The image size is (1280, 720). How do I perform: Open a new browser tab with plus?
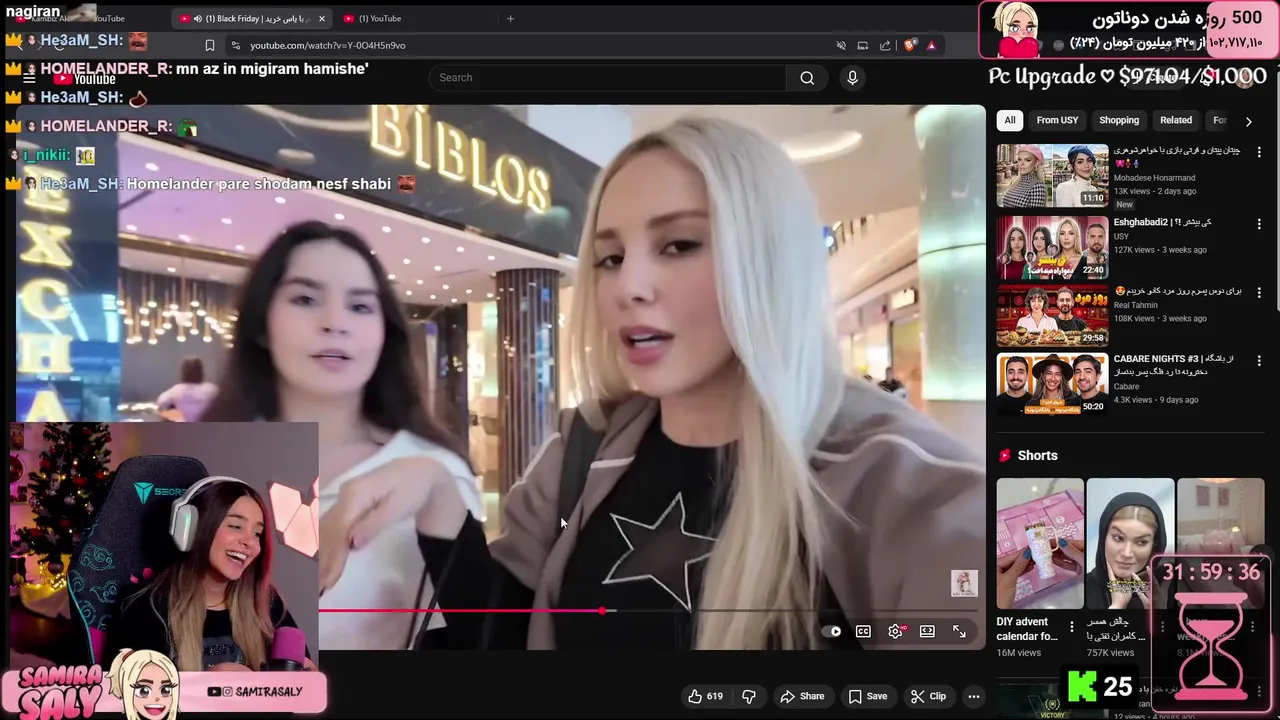point(510,18)
